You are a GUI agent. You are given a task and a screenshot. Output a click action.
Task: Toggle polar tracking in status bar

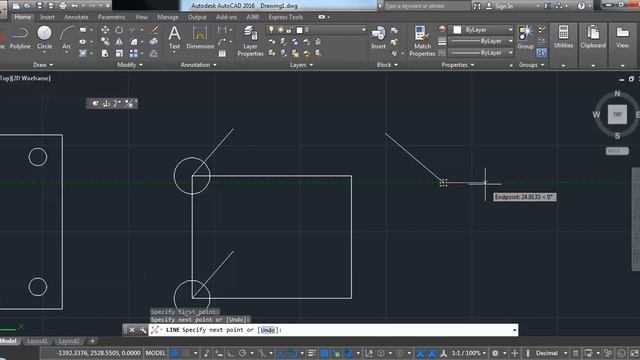[242, 353]
